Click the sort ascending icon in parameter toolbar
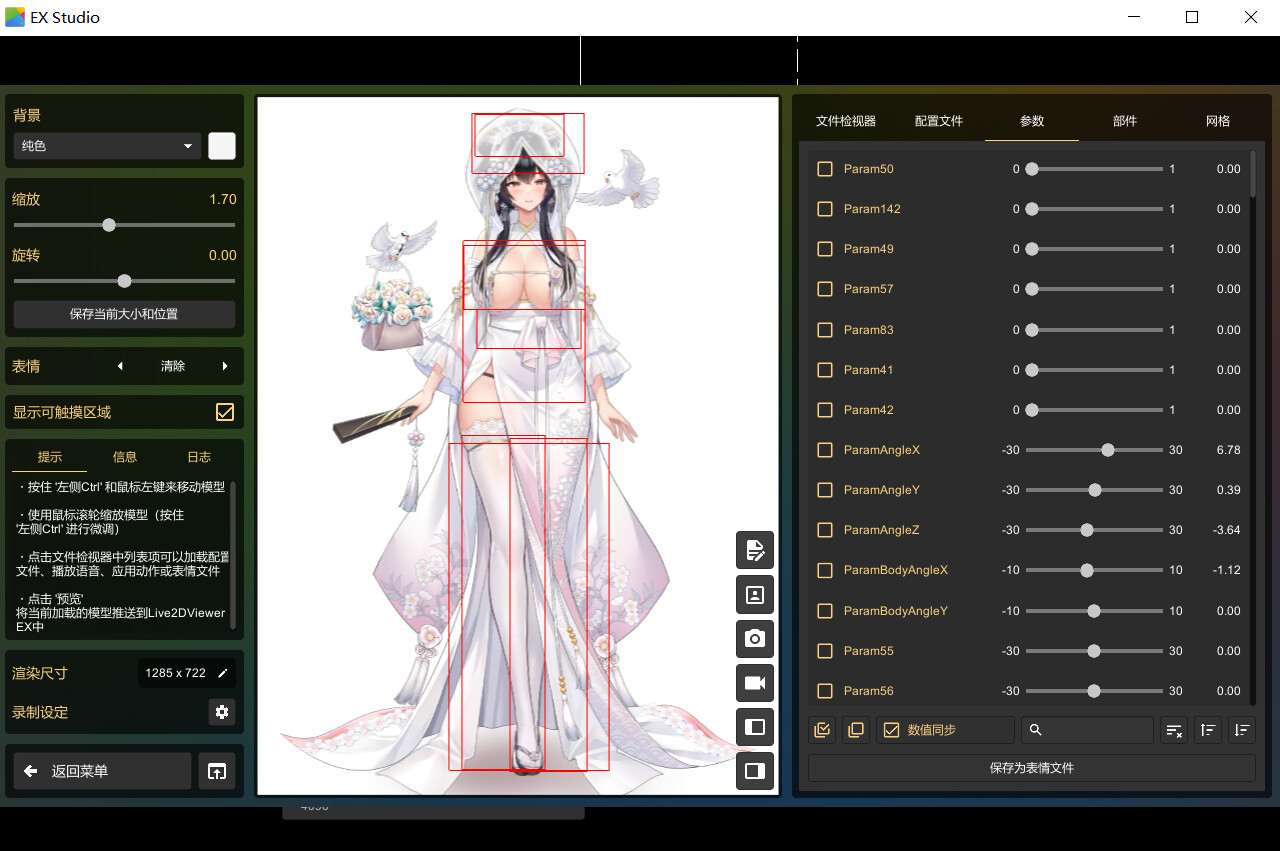Image resolution: width=1280 pixels, height=851 pixels. point(1208,730)
